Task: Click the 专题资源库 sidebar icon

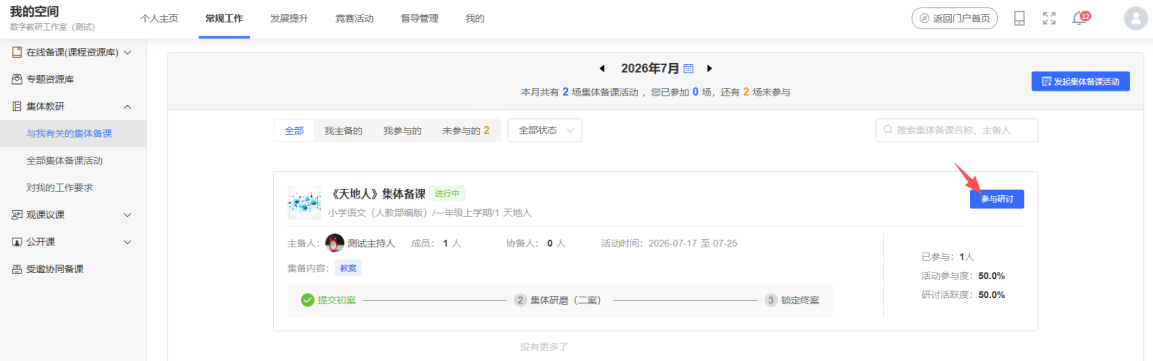Action: pyautogui.click(x=17, y=79)
